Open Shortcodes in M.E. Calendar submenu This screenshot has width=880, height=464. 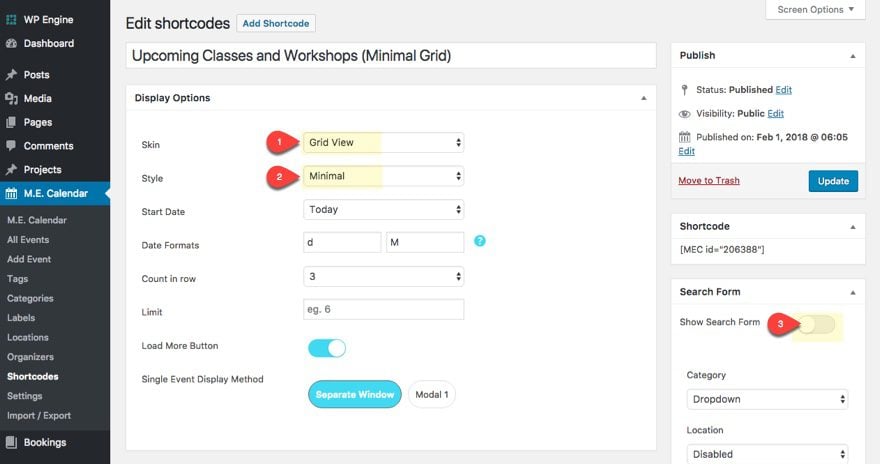click(33, 377)
